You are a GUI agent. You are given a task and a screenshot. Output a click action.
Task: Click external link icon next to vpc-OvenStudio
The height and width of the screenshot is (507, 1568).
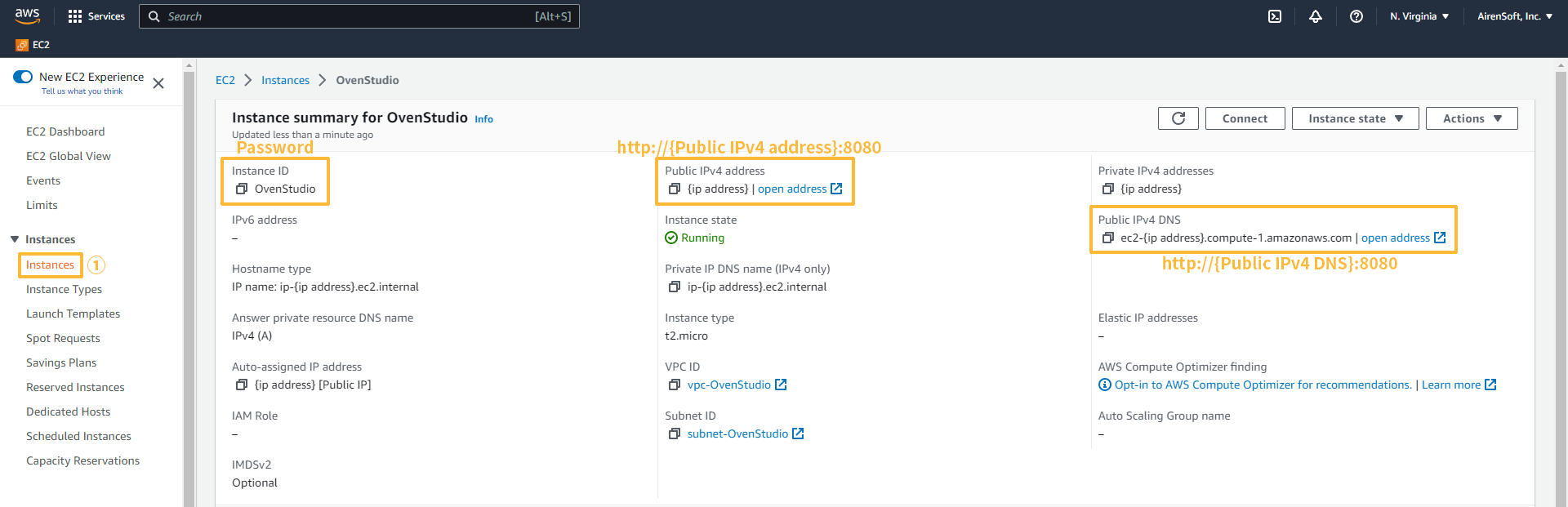click(781, 385)
